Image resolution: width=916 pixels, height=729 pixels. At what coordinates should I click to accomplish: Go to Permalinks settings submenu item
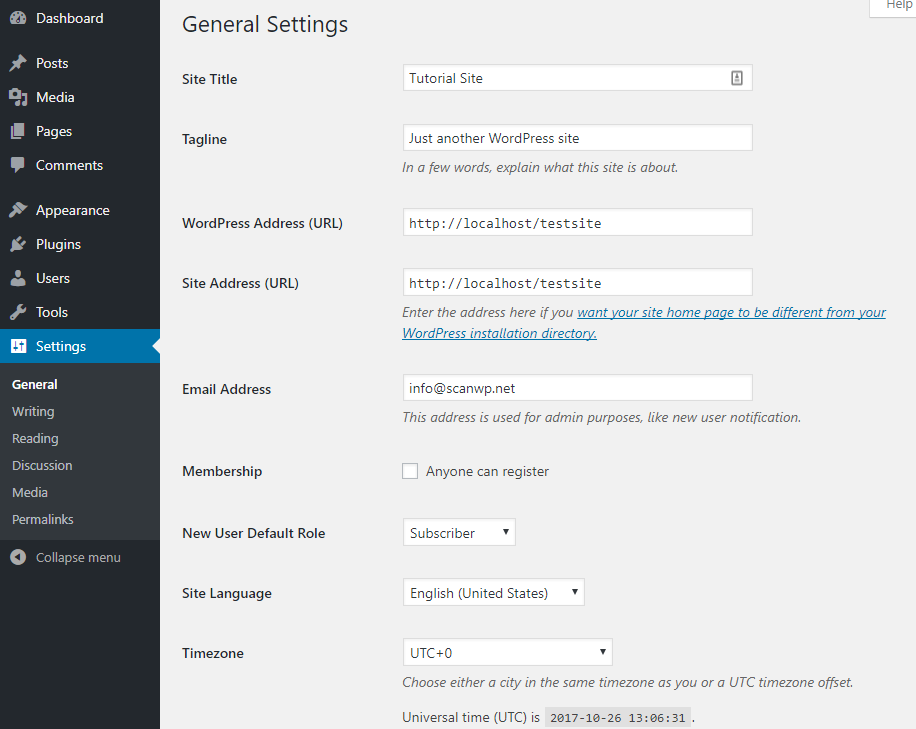click(43, 519)
